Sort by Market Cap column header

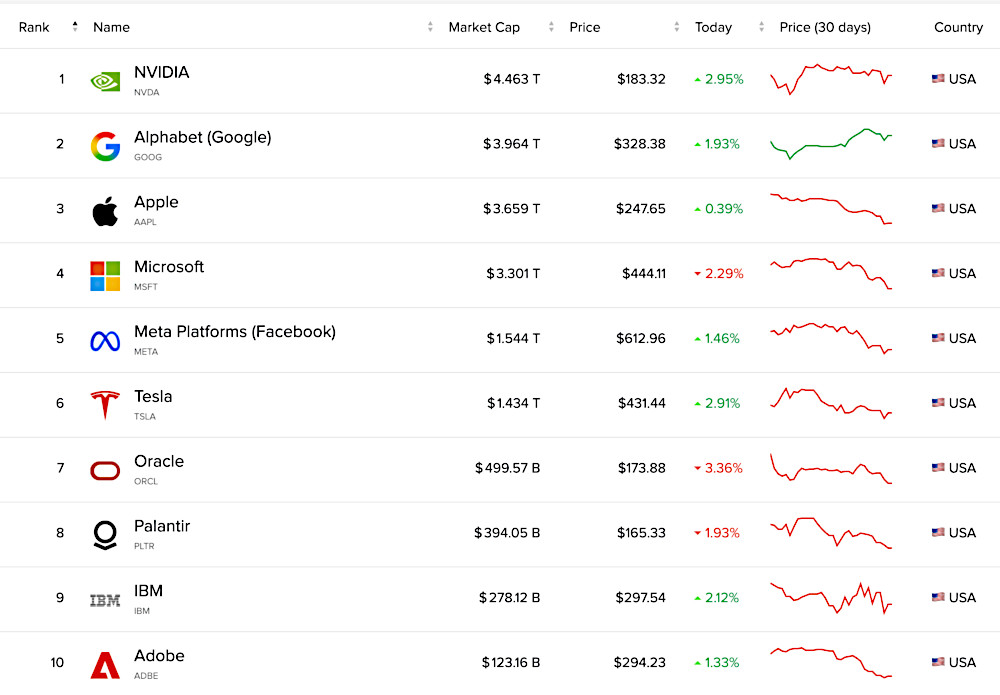[484, 27]
